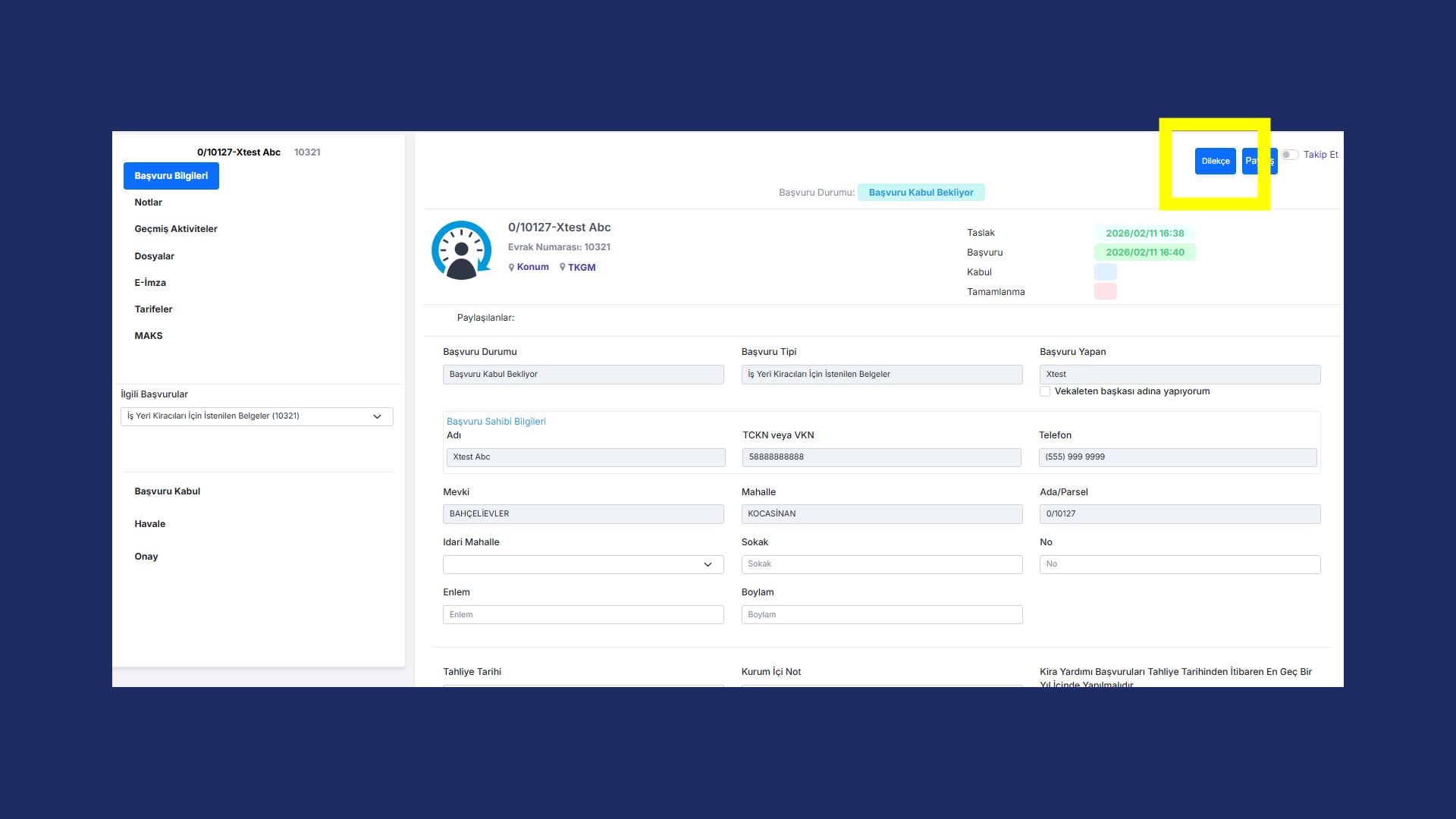Click the Başvuru Sahibi Bilgileri heading
Viewport: 1456px width, 819px height.
(496, 422)
